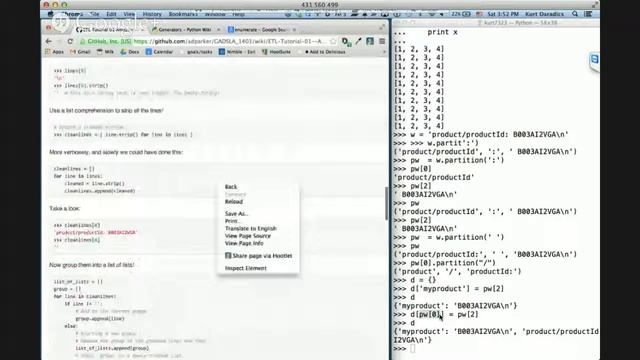Open the View menu
The height and width of the screenshot is (360, 640).
pos(129,14)
